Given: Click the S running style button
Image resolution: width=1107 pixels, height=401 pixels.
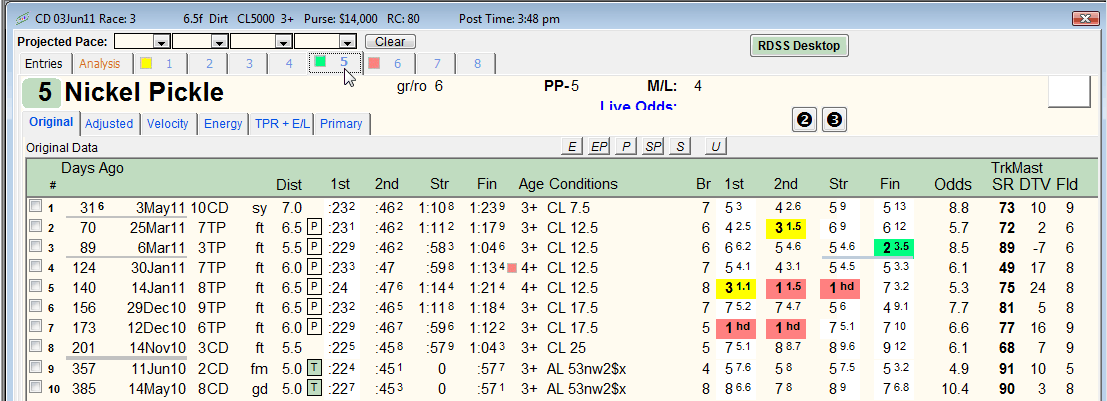Looking at the screenshot, I should (680, 146).
